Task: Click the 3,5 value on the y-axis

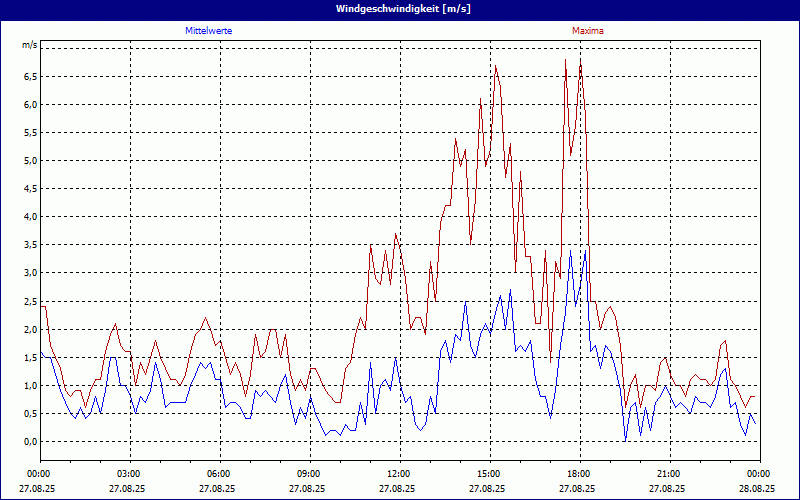Action: pos(30,245)
